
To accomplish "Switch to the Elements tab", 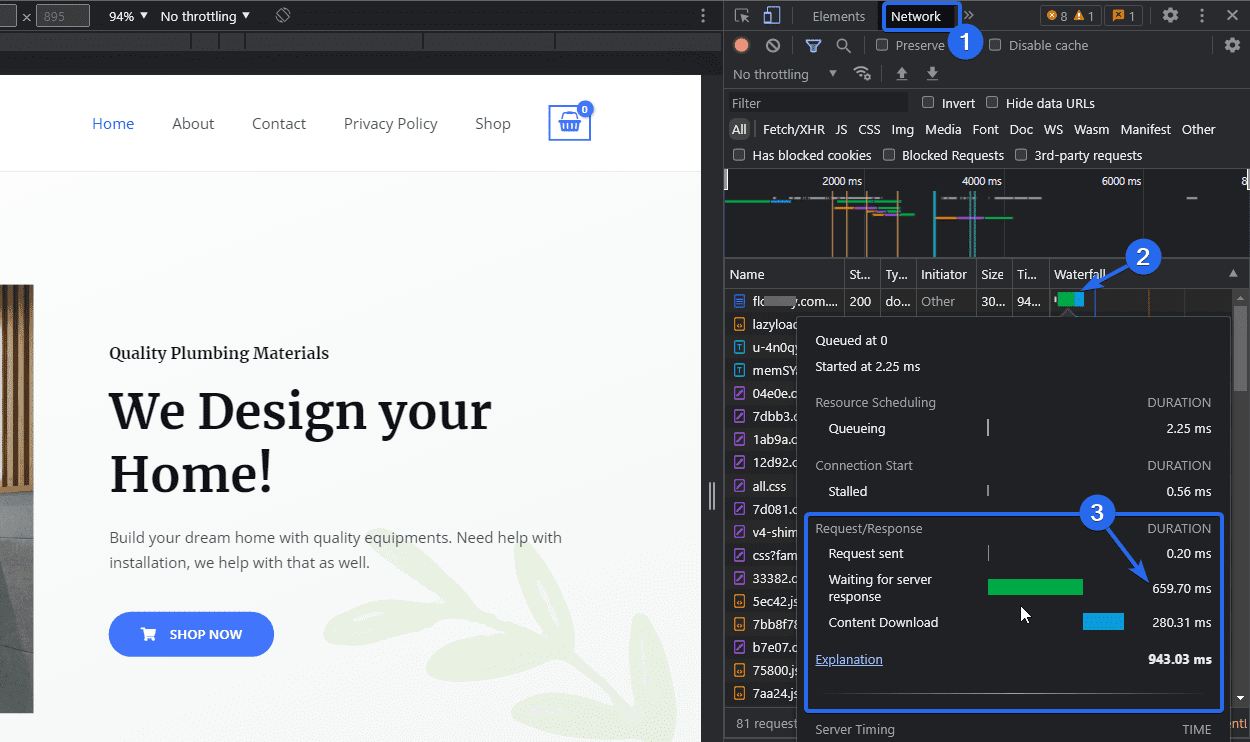I will coord(838,16).
